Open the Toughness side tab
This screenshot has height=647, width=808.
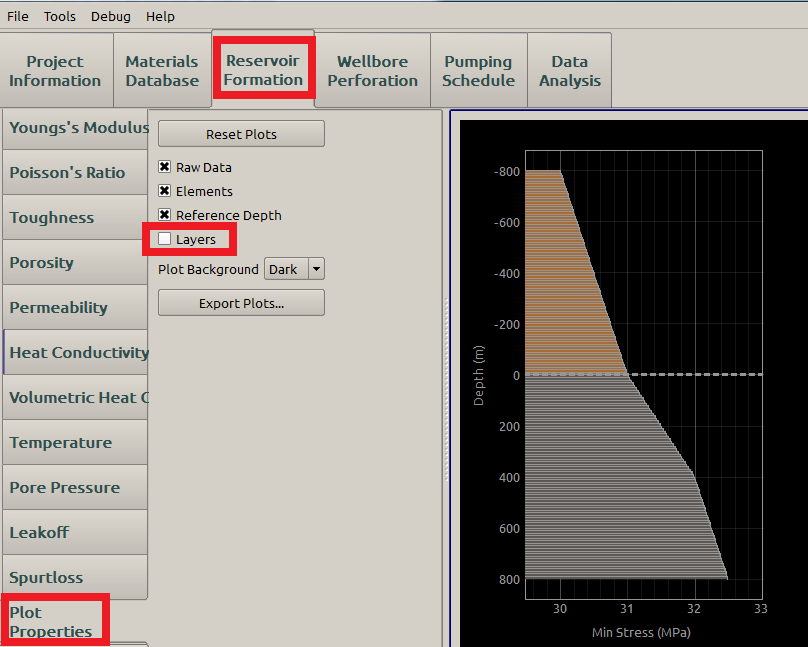(x=75, y=217)
